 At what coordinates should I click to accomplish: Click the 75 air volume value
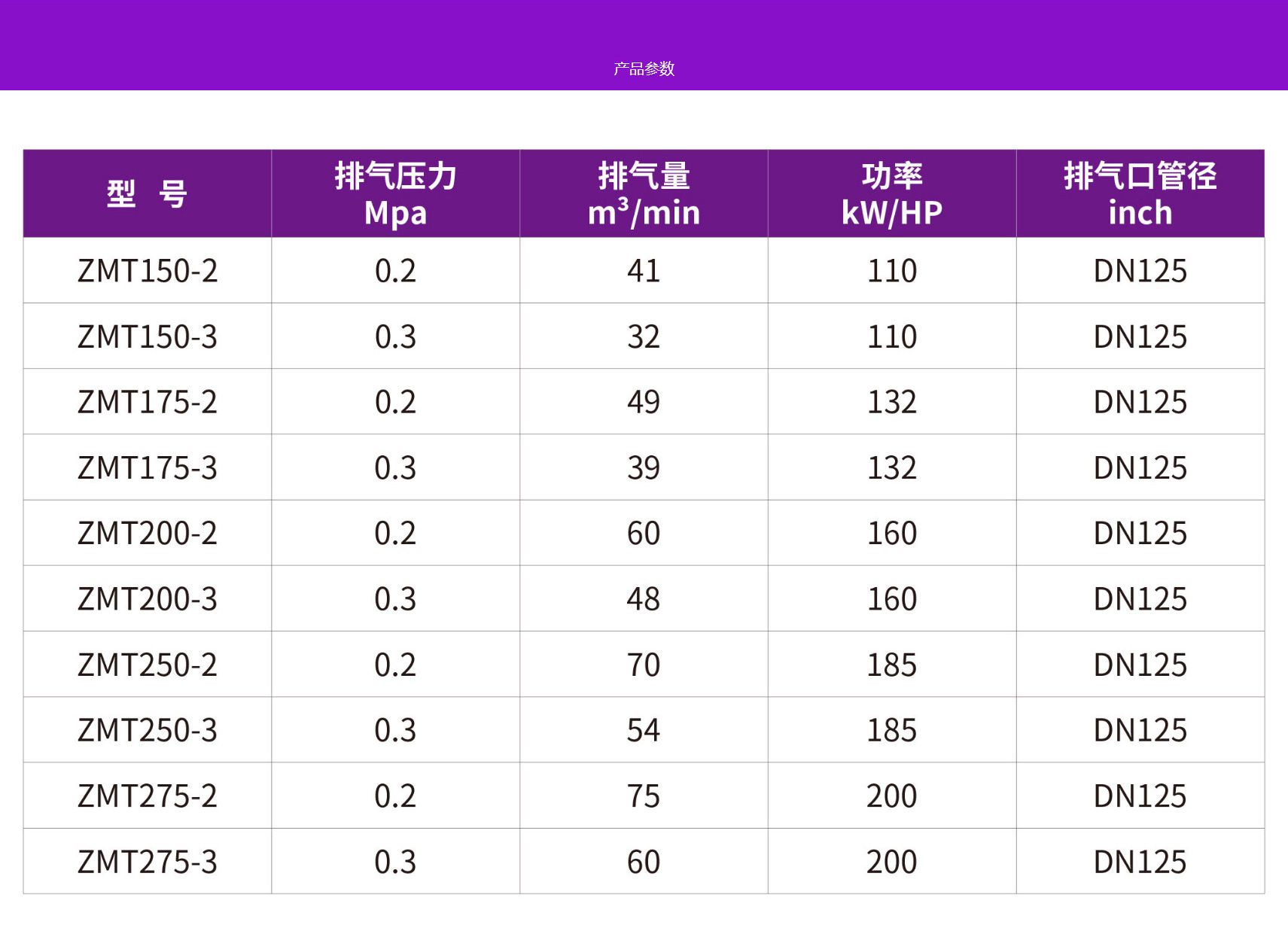coord(644,796)
